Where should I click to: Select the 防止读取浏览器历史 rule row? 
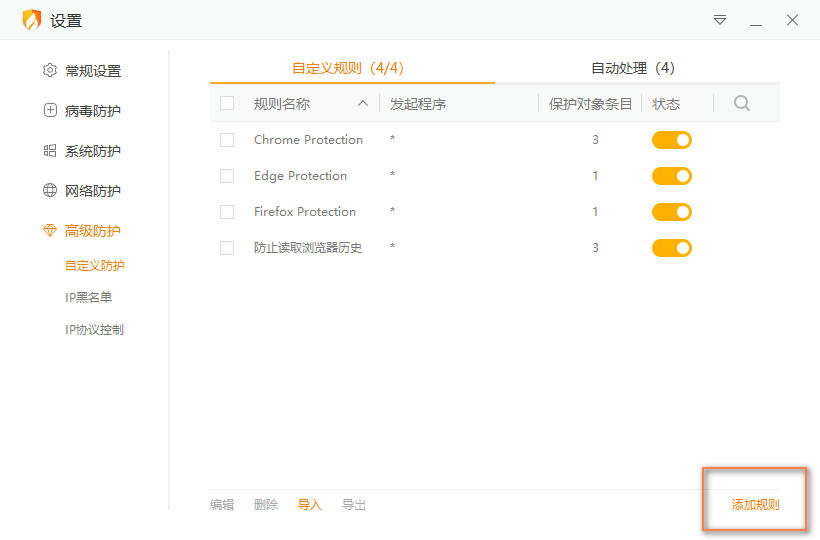click(x=308, y=248)
